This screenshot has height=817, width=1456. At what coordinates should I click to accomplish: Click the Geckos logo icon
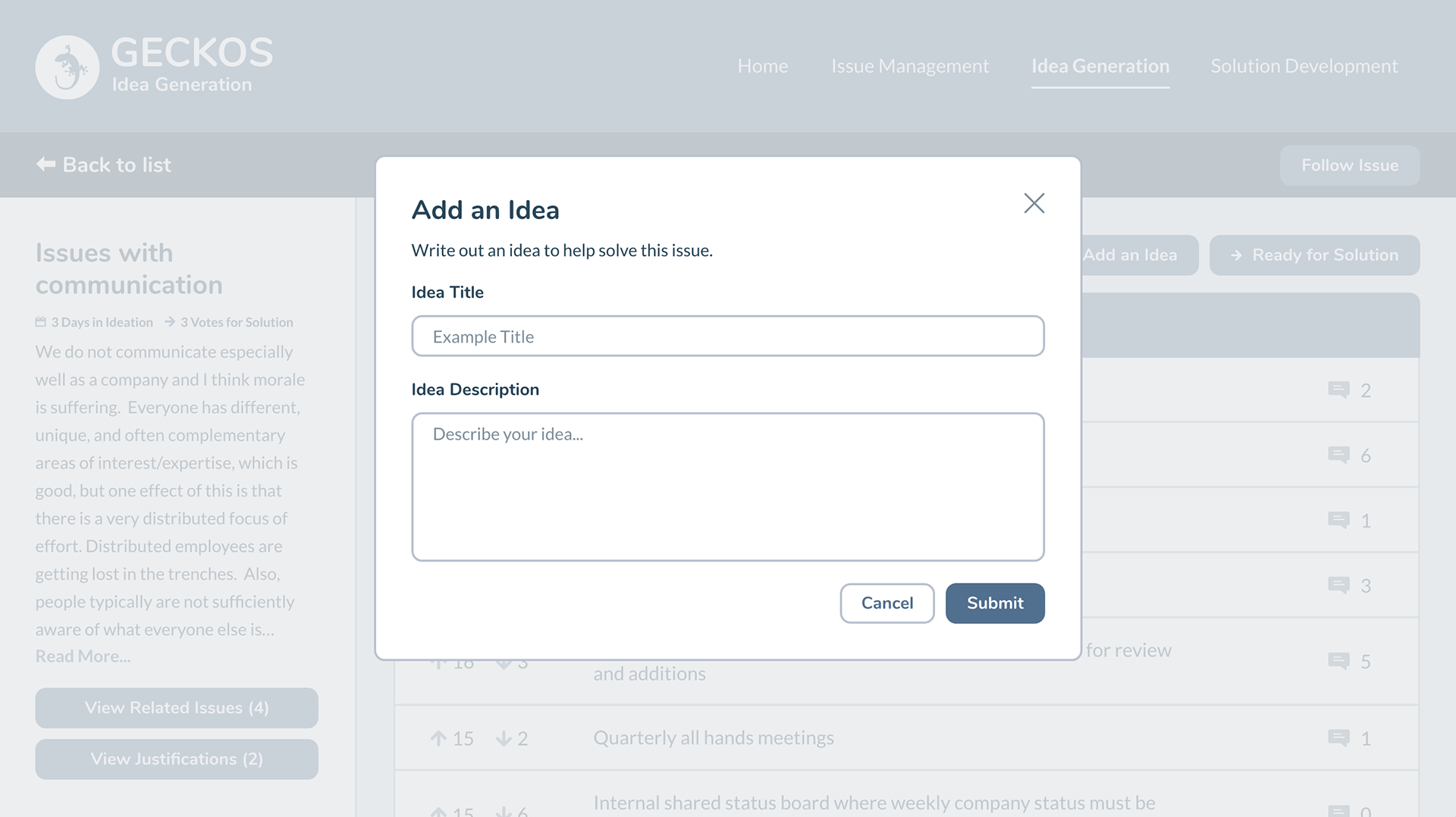coord(67,67)
